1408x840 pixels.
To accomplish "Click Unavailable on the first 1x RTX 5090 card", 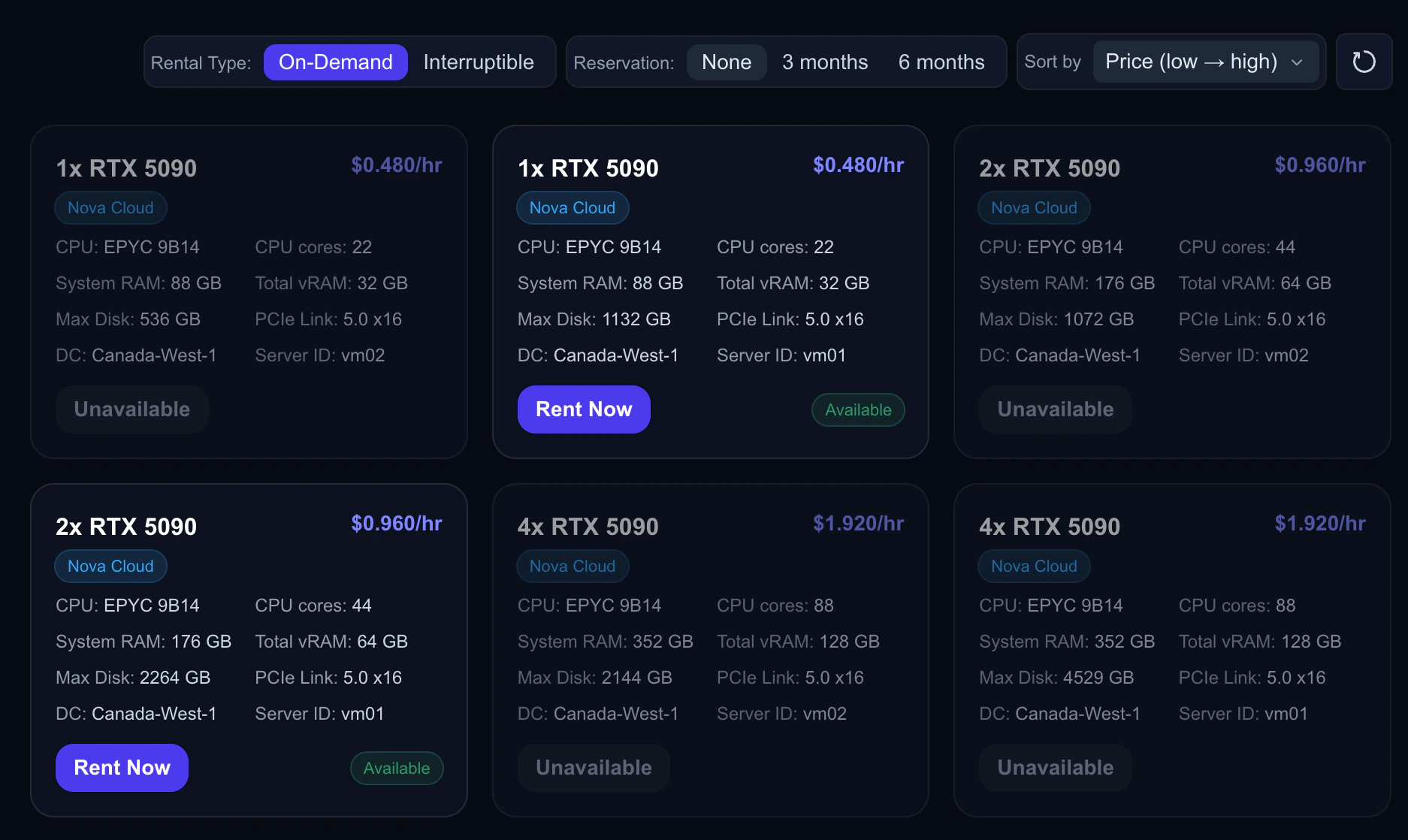I will (x=131, y=409).
